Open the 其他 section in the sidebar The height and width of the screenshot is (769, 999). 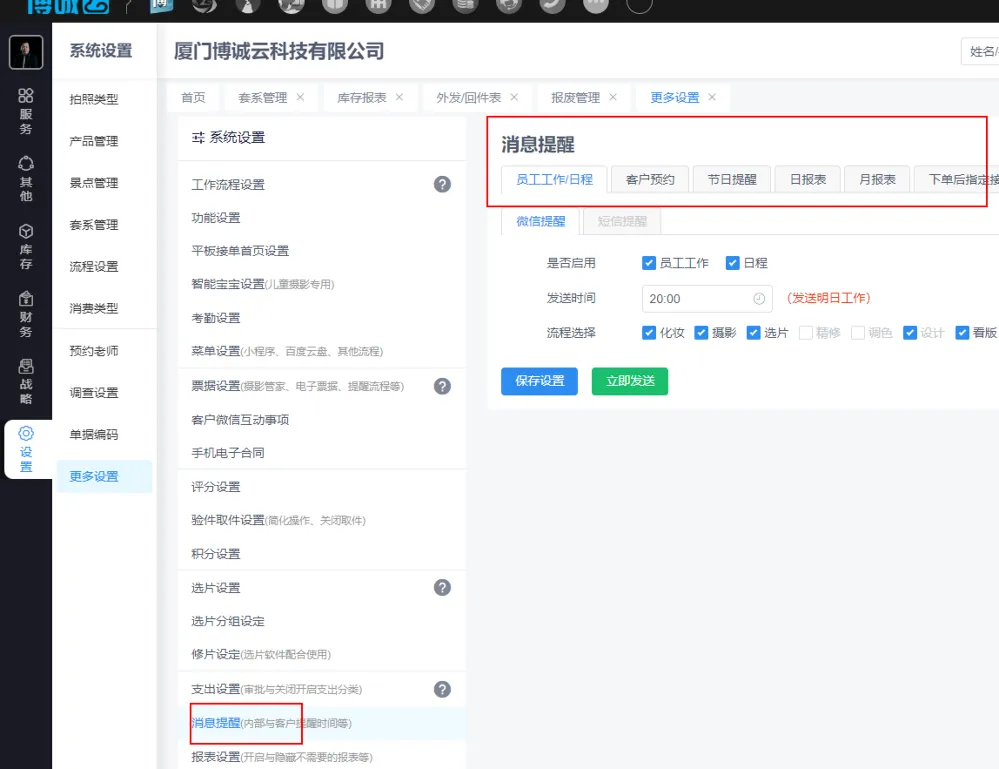tap(26, 179)
